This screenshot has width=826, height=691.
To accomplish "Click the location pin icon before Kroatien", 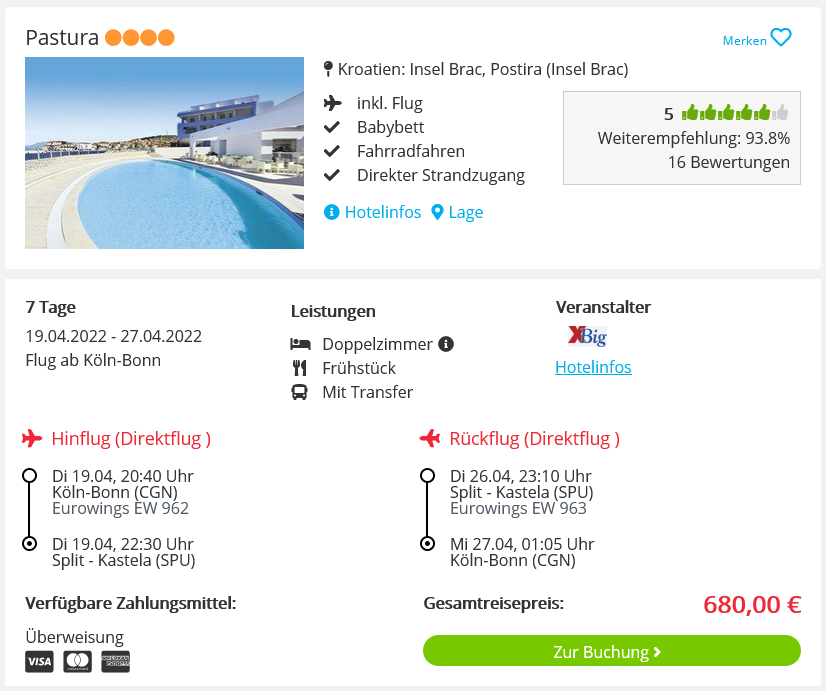I will tap(328, 69).
